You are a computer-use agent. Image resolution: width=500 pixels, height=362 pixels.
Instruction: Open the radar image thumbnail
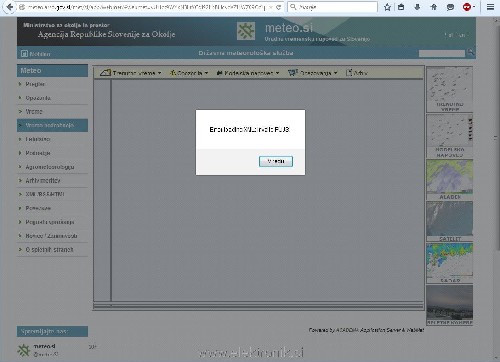449,263
